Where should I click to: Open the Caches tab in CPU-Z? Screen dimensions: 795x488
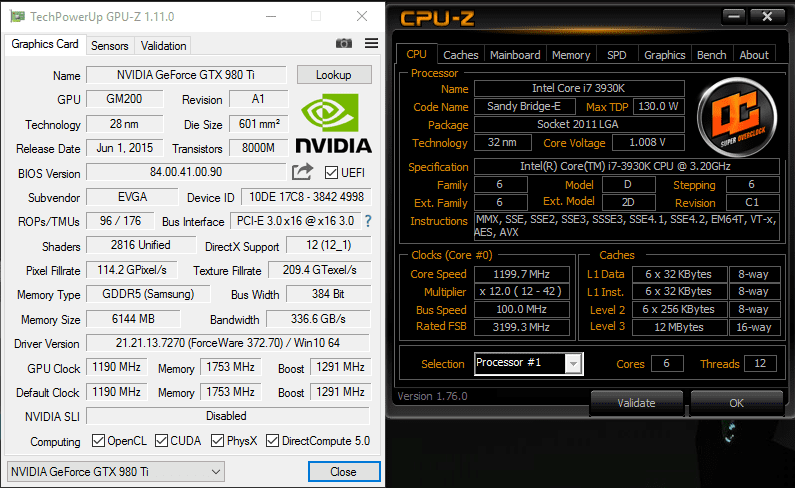460,55
